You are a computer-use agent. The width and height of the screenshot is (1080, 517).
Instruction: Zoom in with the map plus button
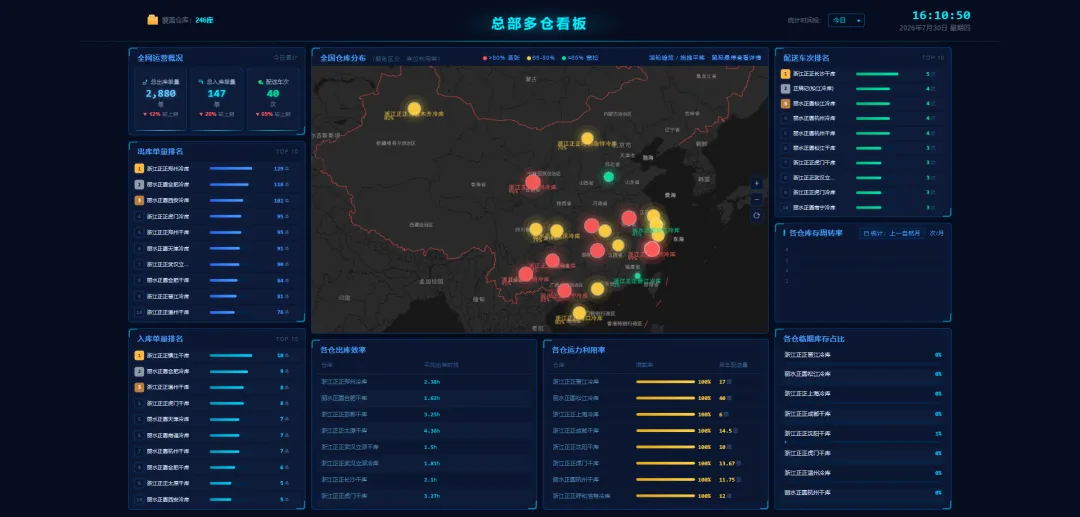coord(756,183)
